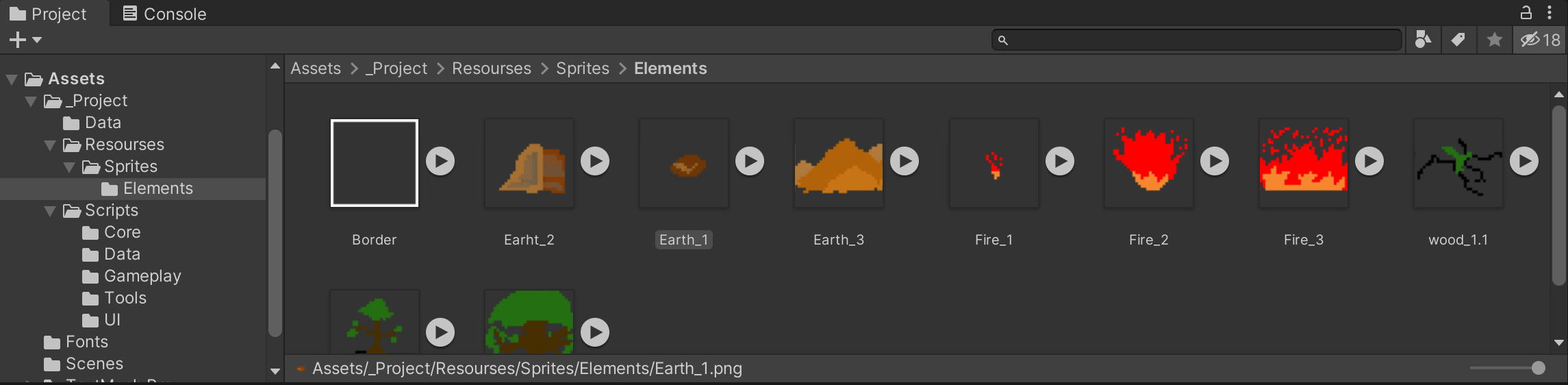This screenshot has width=1568, height=385.
Task: Expand Earth_1 sub-assets arrow button
Action: [x=750, y=161]
